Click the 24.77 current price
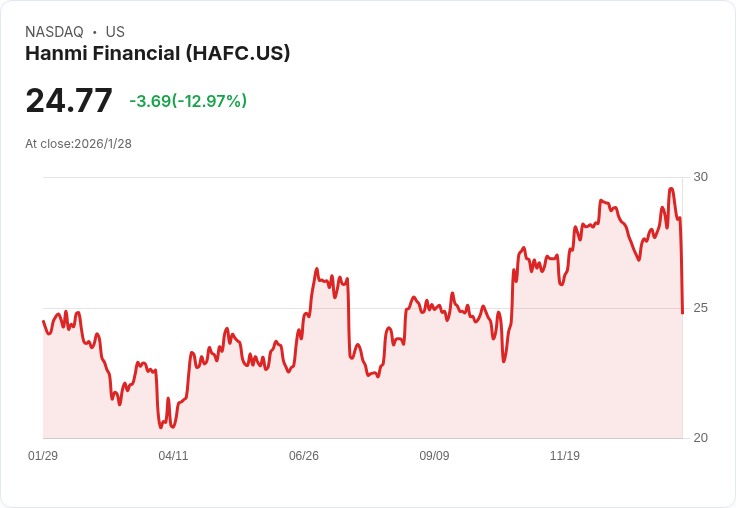 point(69,101)
